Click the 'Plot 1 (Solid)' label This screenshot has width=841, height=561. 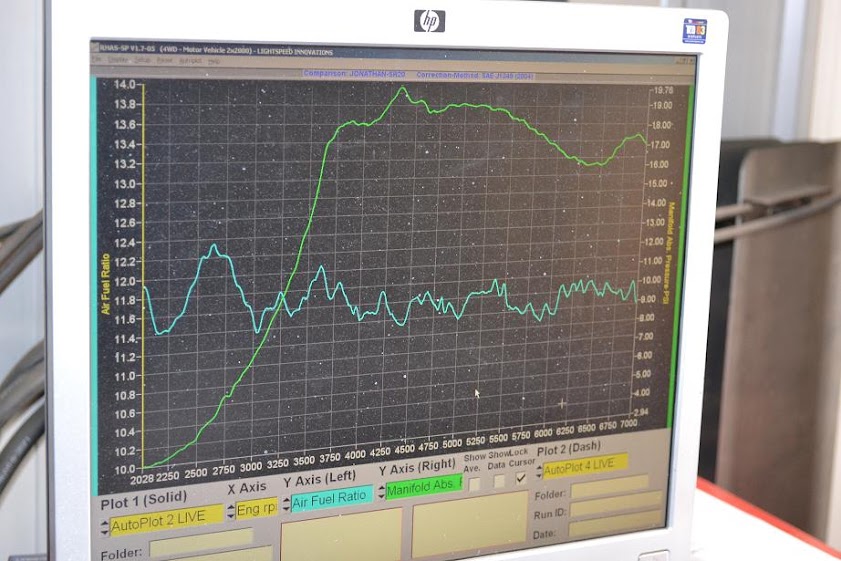click(144, 501)
